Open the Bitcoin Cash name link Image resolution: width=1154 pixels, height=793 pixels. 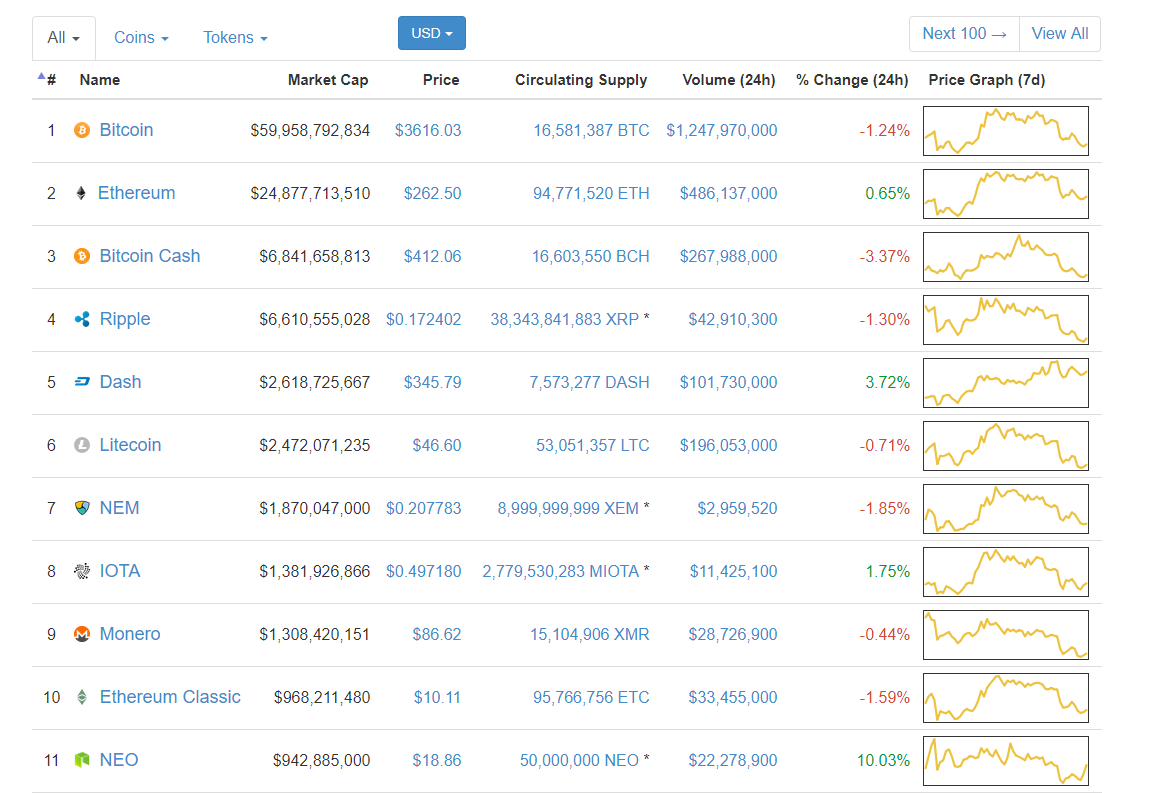[x=150, y=256]
